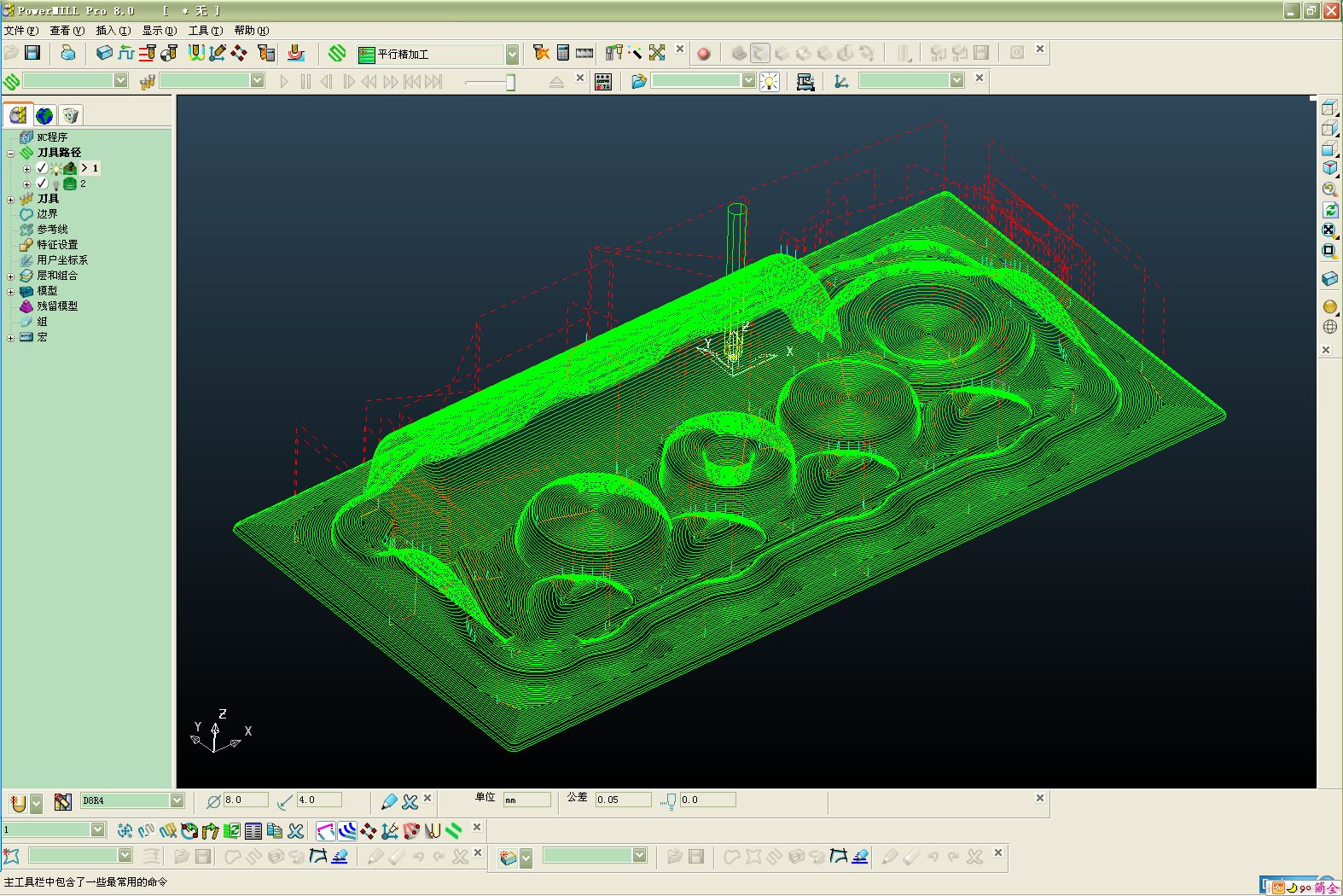The width and height of the screenshot is (1343, 896).
Task: Select the 残留模型 tree item
Action: (x=56, y=305)
